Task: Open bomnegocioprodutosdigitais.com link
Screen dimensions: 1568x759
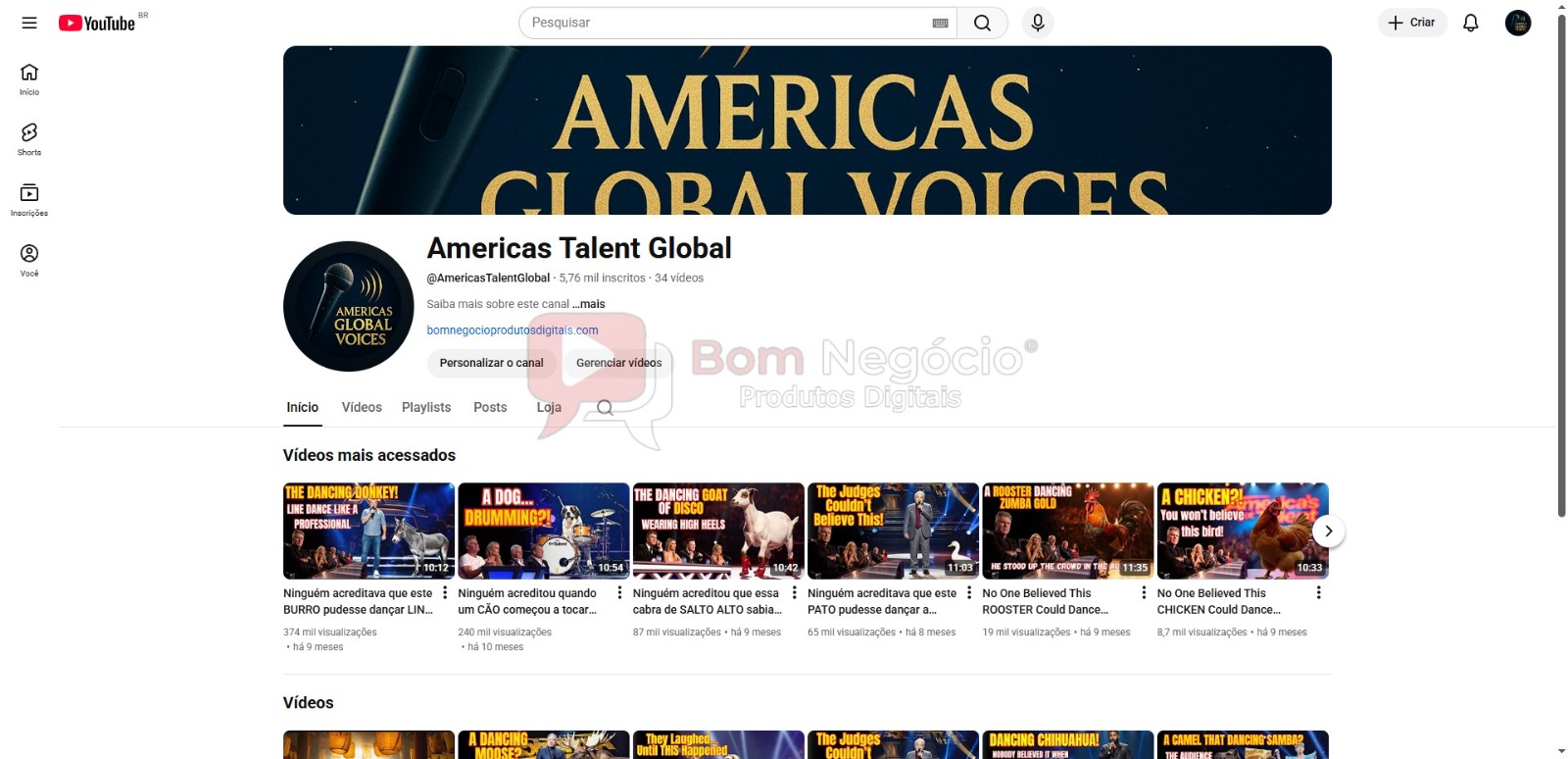Action: (x=512, y=330)
